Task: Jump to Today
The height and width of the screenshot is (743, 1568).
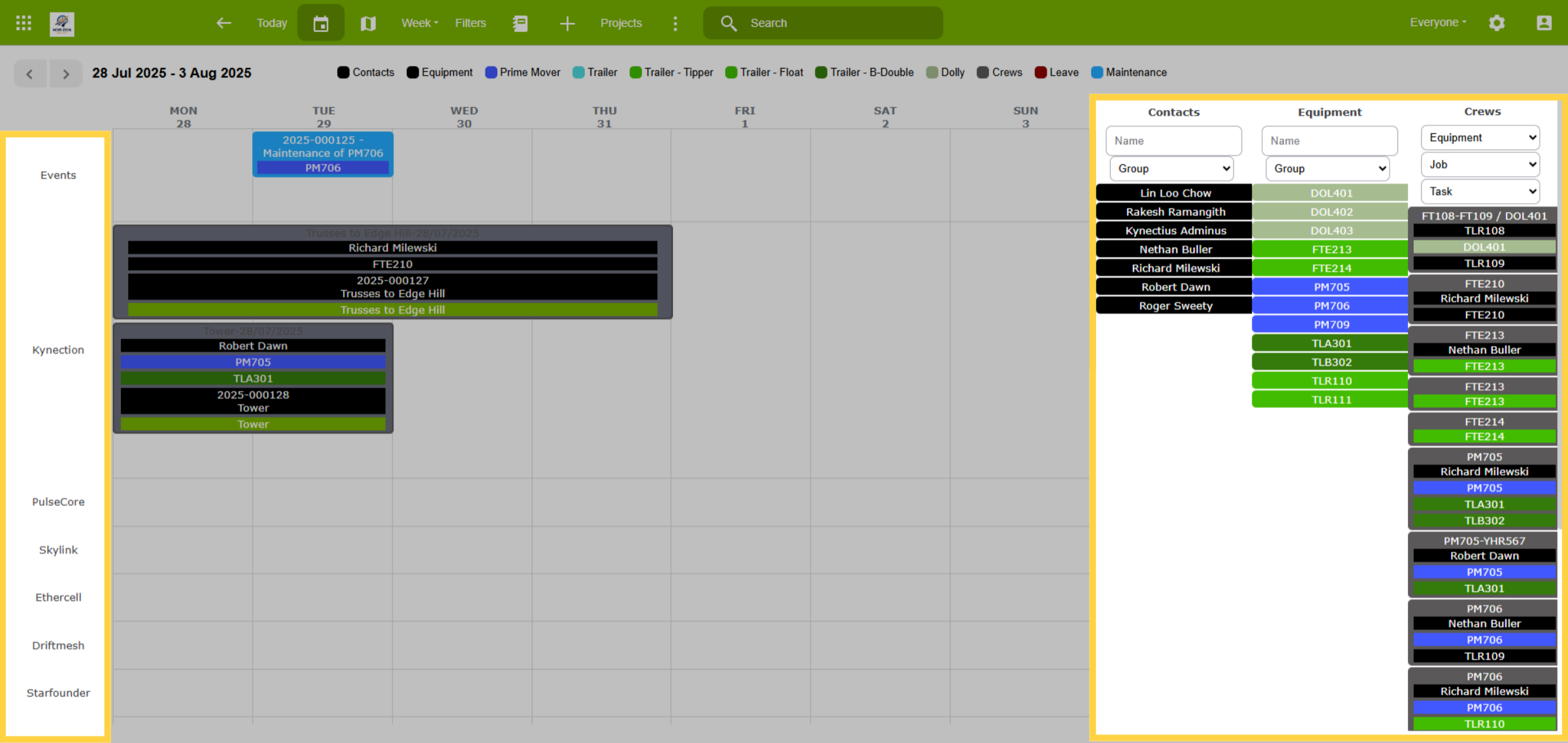Action: click(272, 23)
